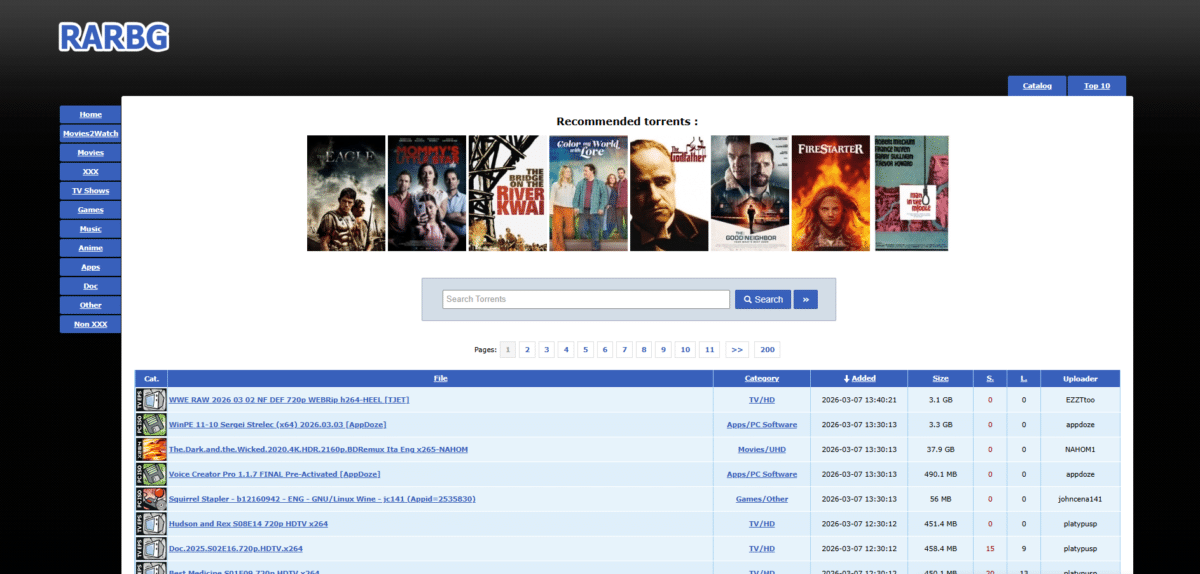Open category icon beside The.Dark.and.the.Wicked row
The height and width of the screenshot is (574, 1200).
[x=151, y=449]
